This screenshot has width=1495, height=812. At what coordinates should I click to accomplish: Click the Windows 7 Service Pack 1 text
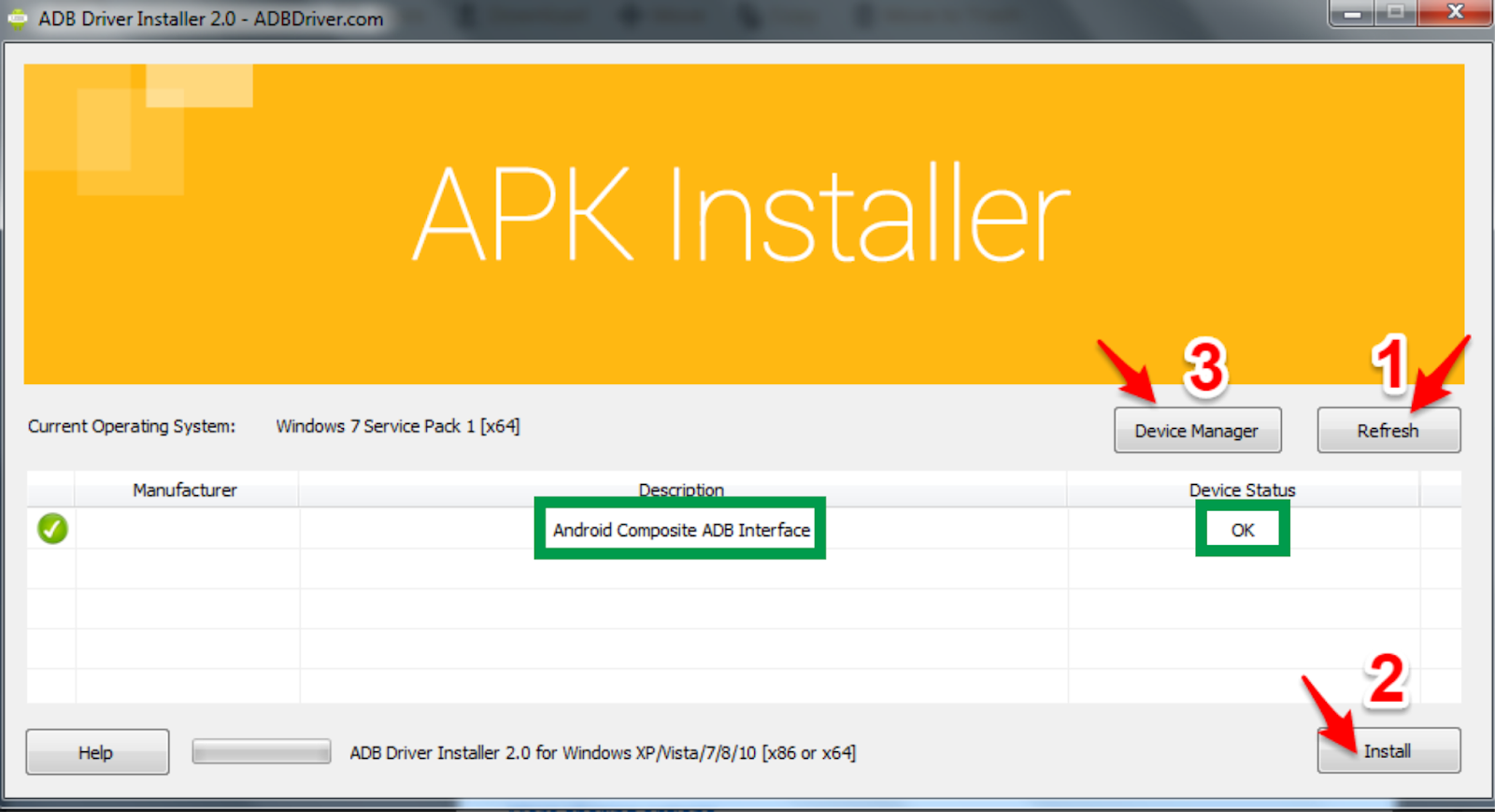(x=398, y=426)
